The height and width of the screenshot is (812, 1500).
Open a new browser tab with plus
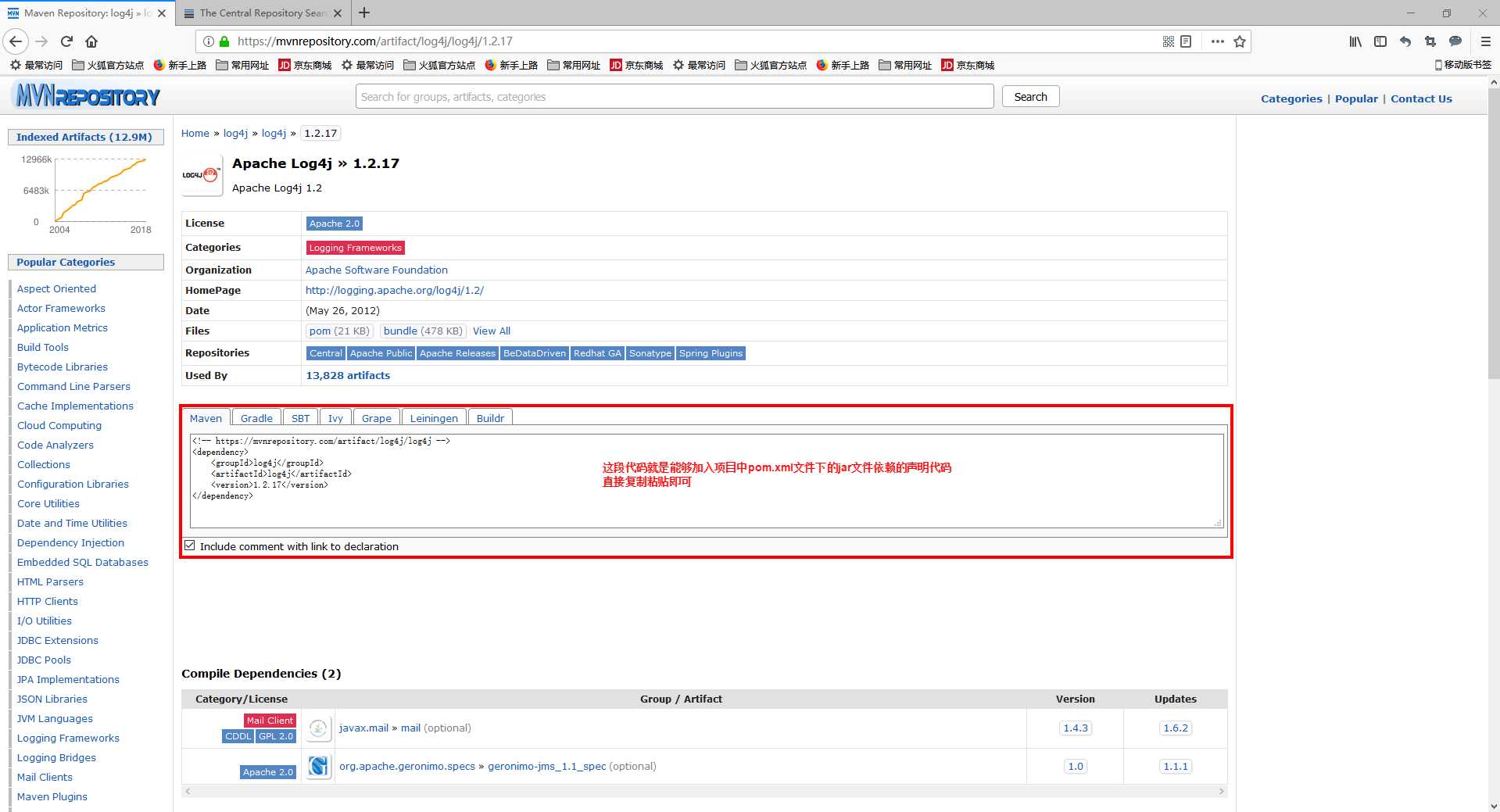pyautogui.click(x=364, y=13)
